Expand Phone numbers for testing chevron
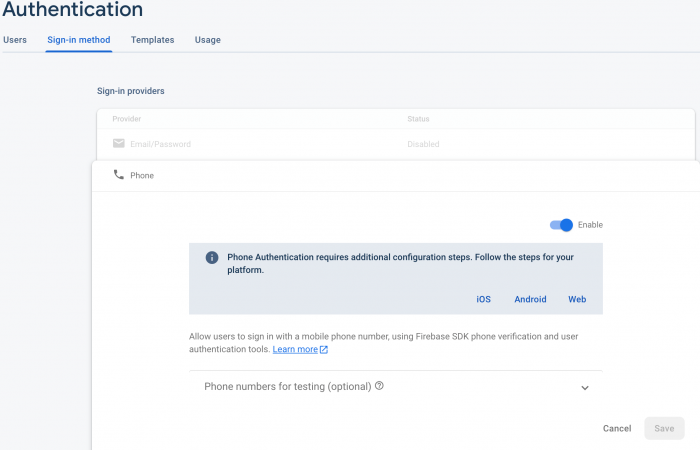Screen dimensions: 700x450 click(x=585, y=388)
